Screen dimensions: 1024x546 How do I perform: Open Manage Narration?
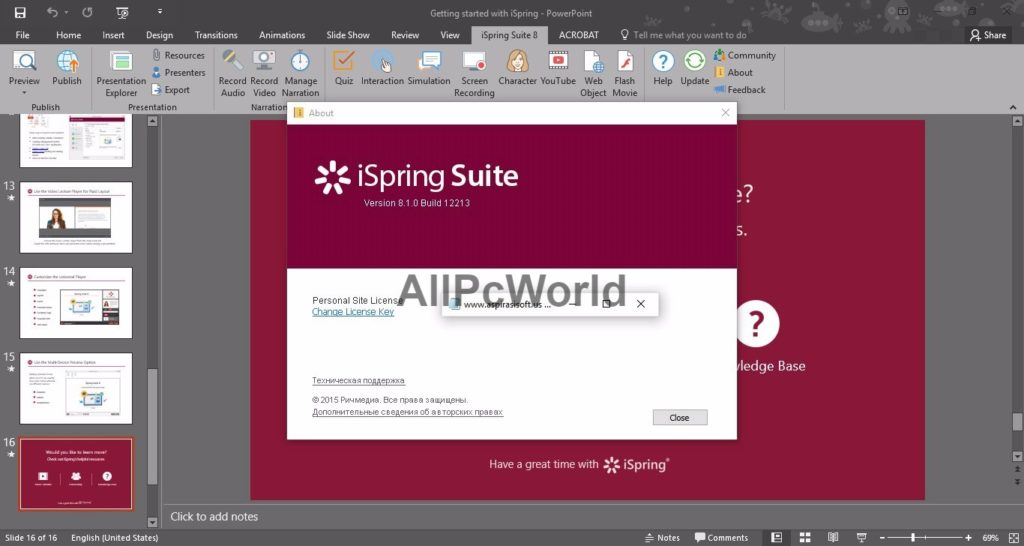point(300,73)
